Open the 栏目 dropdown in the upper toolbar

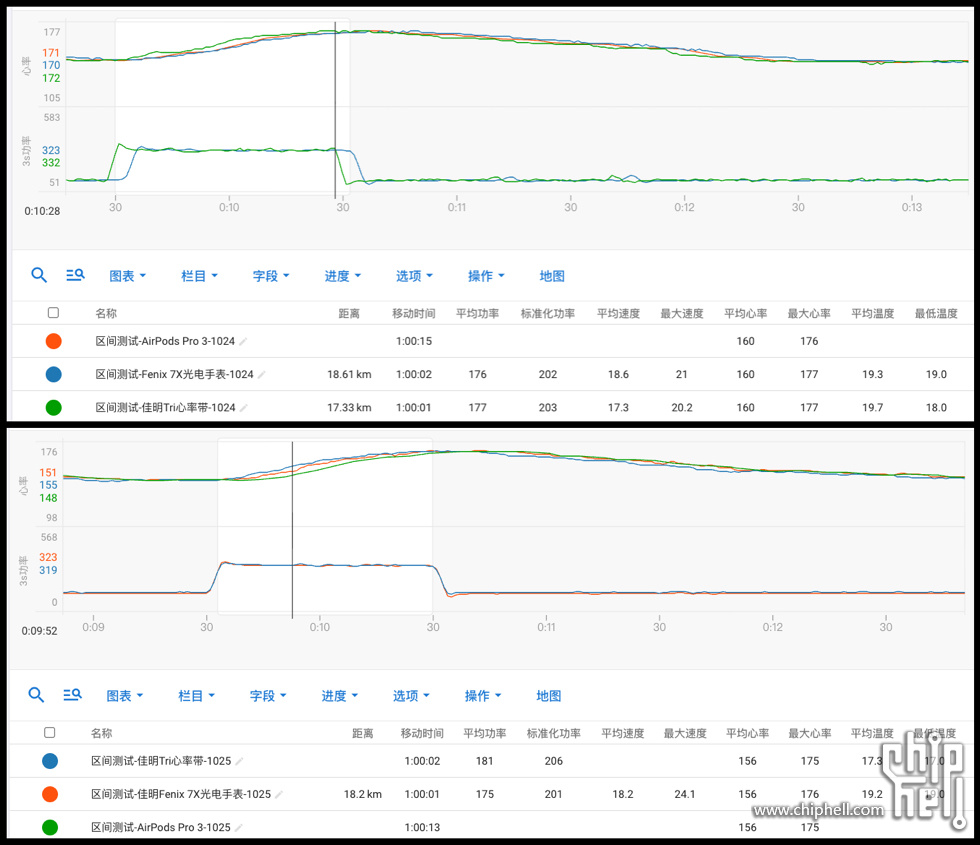point(199,276)
